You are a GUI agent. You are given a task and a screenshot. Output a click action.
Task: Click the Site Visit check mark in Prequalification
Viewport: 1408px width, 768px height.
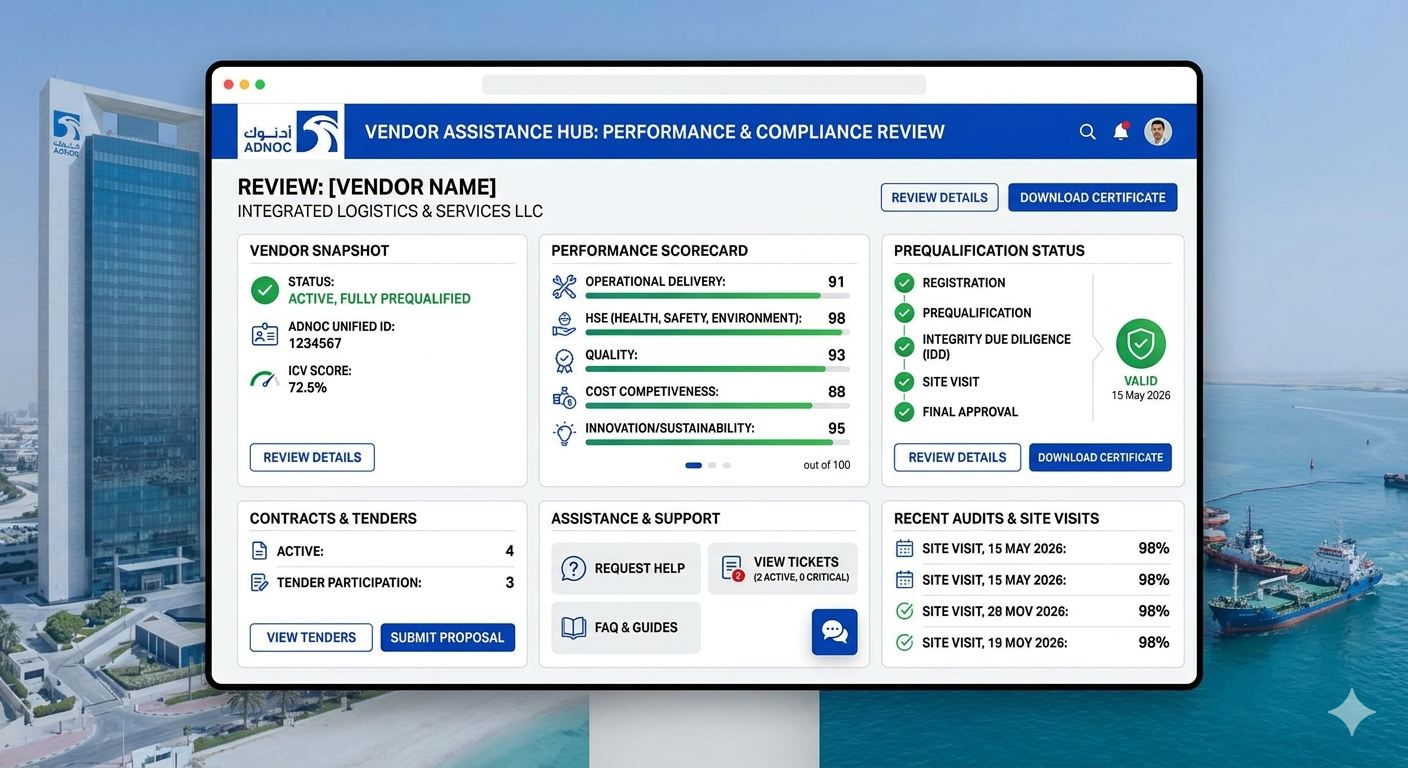pos(904,382)
